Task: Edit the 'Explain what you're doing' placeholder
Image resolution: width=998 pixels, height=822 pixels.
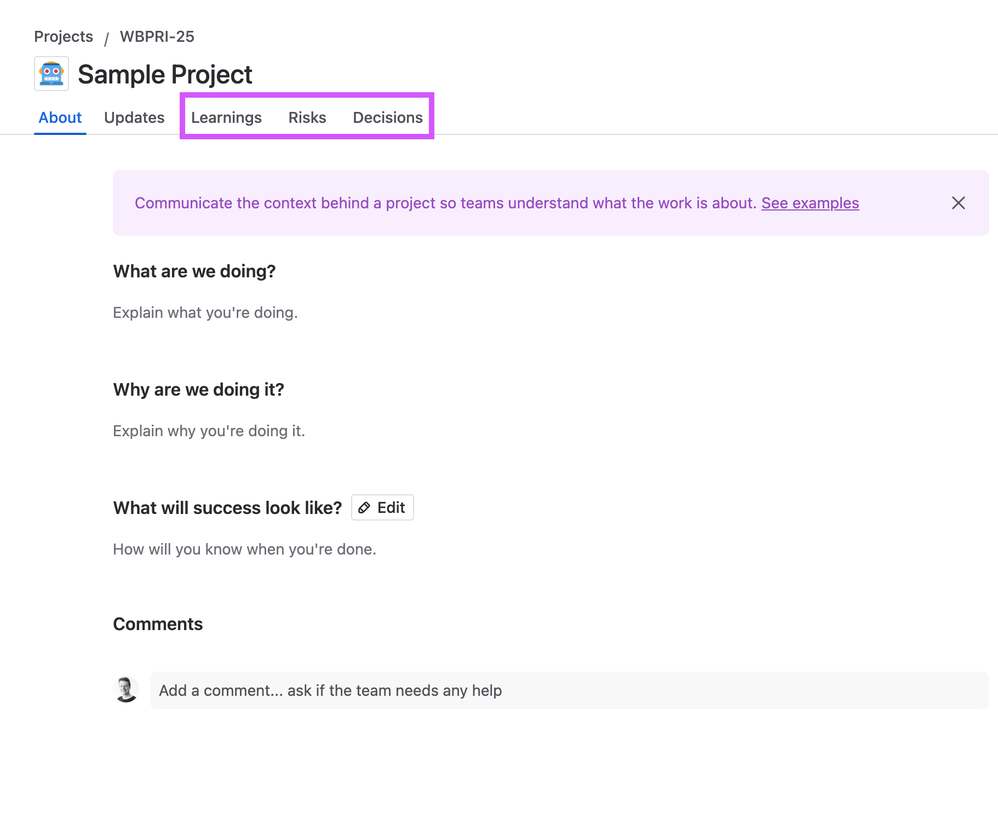Action: (x=205, y=313)
